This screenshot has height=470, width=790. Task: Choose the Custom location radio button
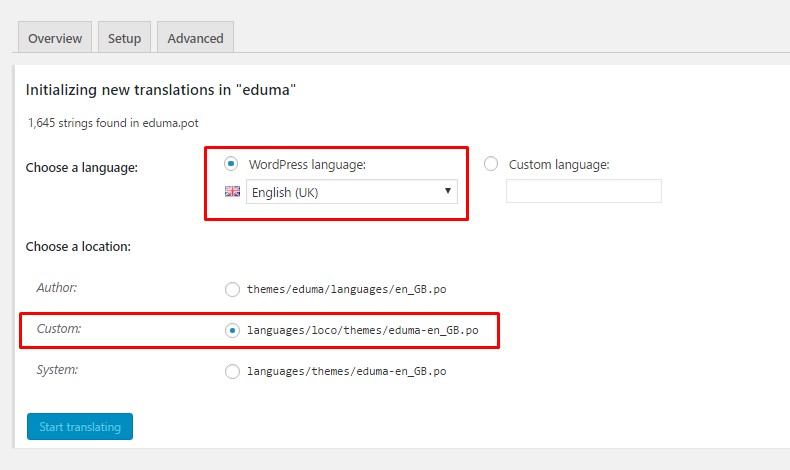[232, 329]
